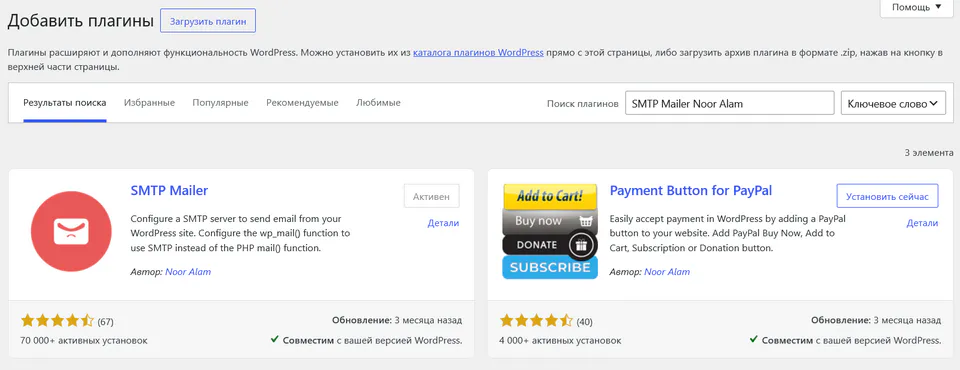This screenshot has height=370, width=960.
Task: Click the SMTP Mailer red envelope icon
Action: coord(71,231)
